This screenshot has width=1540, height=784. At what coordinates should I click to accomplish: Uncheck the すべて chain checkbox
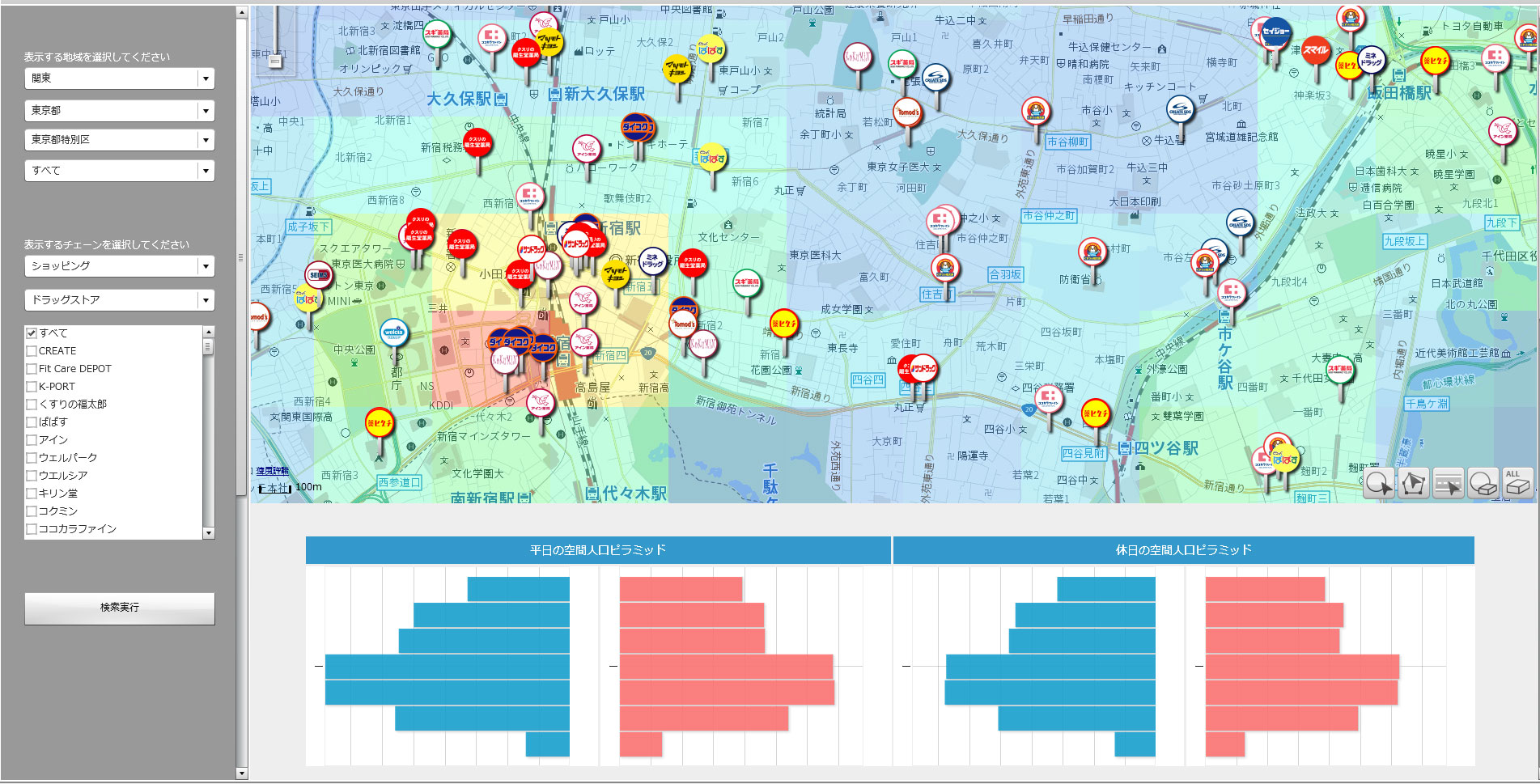coord(32,333)
